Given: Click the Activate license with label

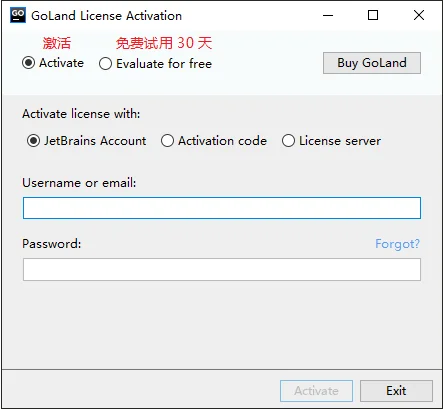Looking at the screenshot, I should 81,114.
